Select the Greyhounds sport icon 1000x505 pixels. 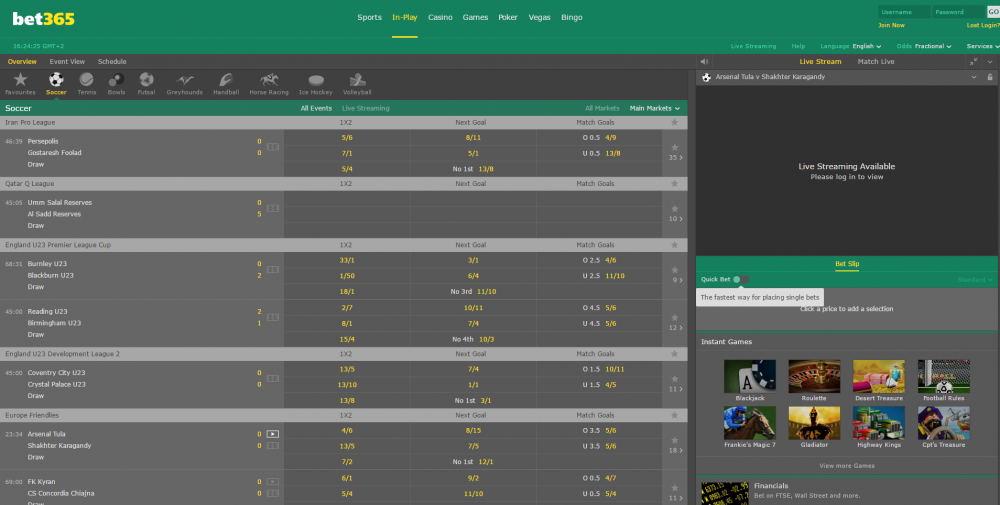(x=185, y=80)
